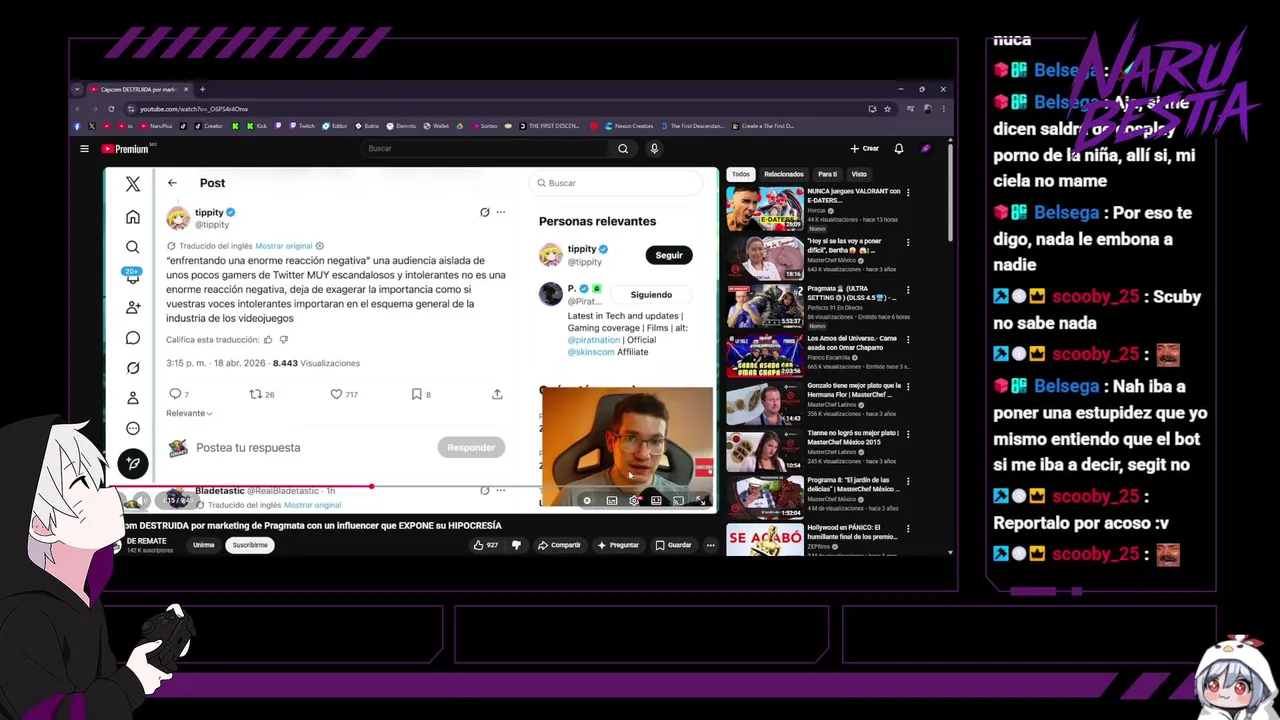
Task: Switch to the Capcom DESTRUIDA browser tab
Action: [138, 89]
